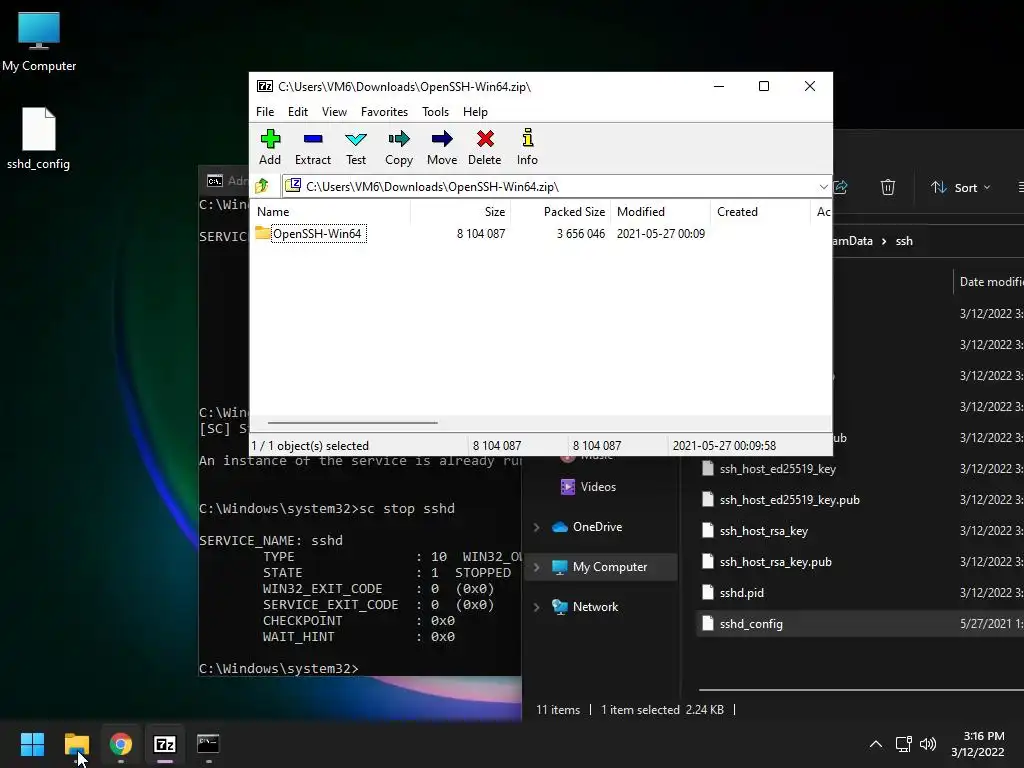Viewport: 1024px width, 768px height.
Task: Click the network icon in system tray
Action: 904,744
